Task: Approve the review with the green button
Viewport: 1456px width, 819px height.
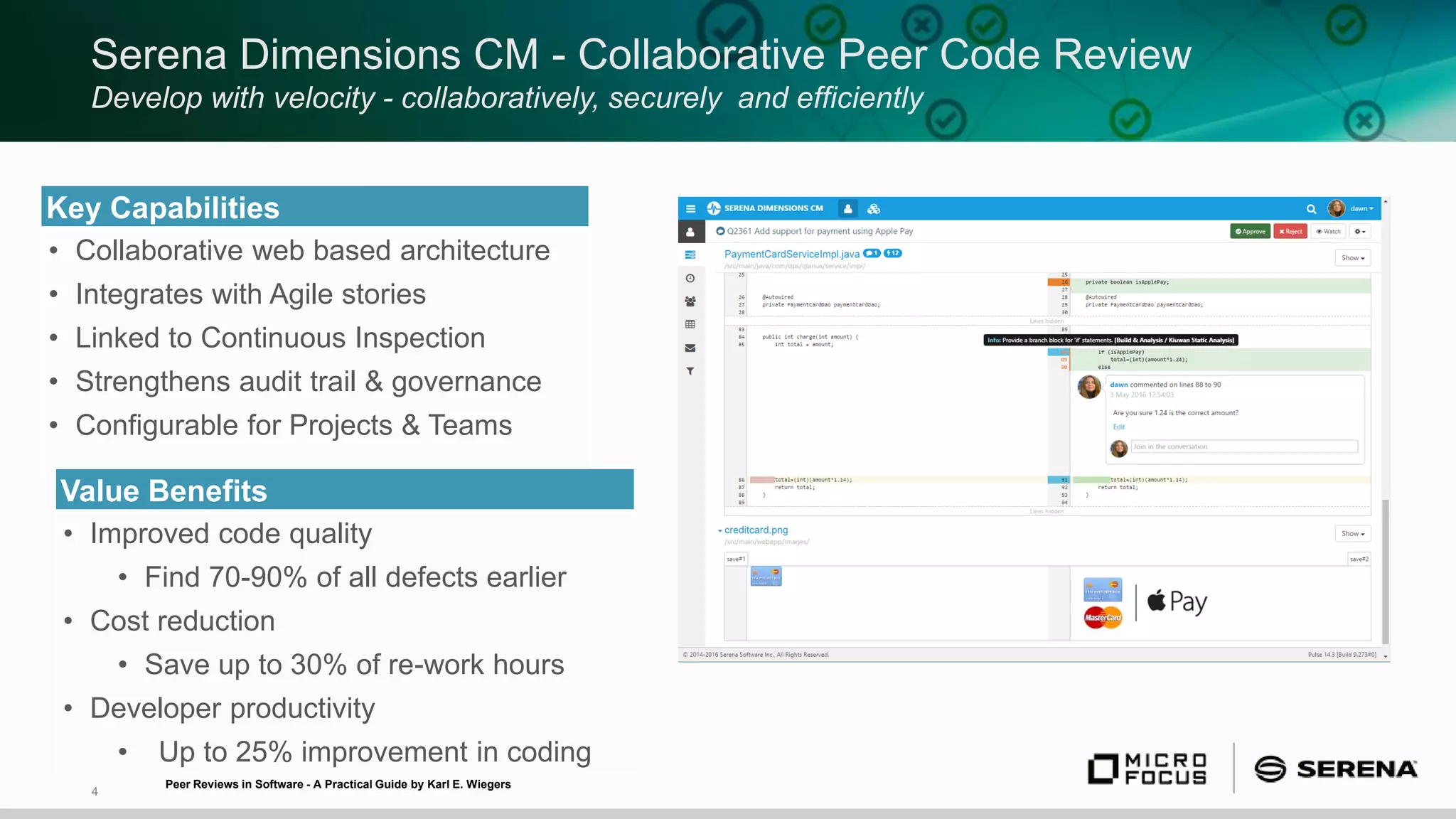Action: tap(1250, 231)
